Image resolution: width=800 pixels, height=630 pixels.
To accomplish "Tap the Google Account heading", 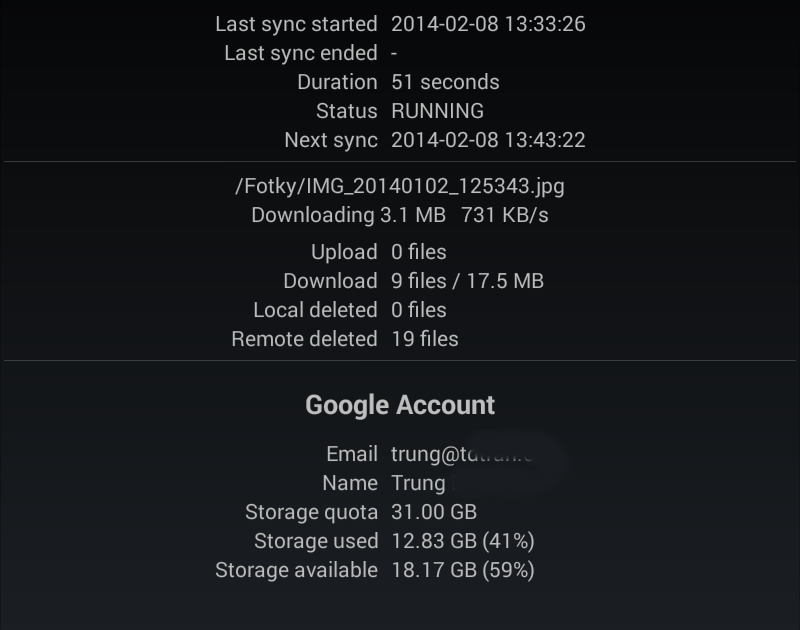I will coord(400,405).
